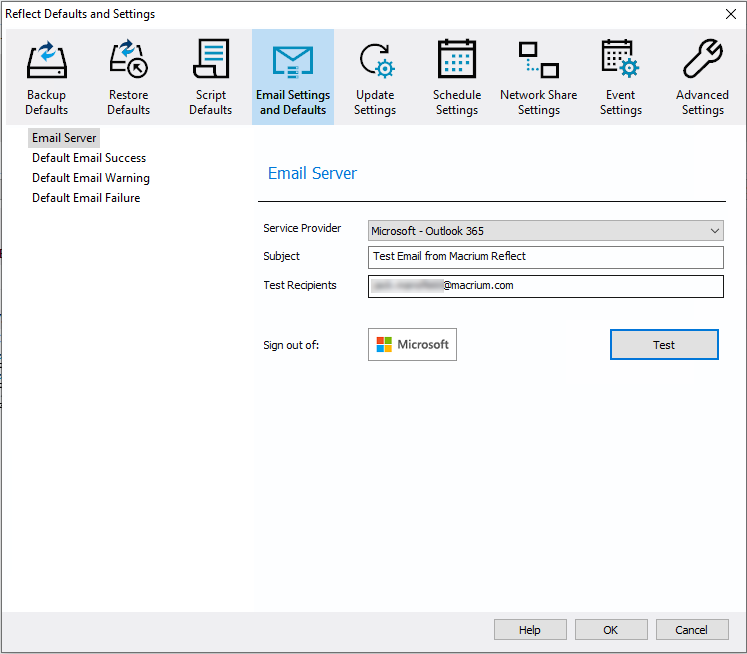The width and height of the screenshot is (747, 654).
Task: Open the Update Settings icon
Action: tap(376, 60)
